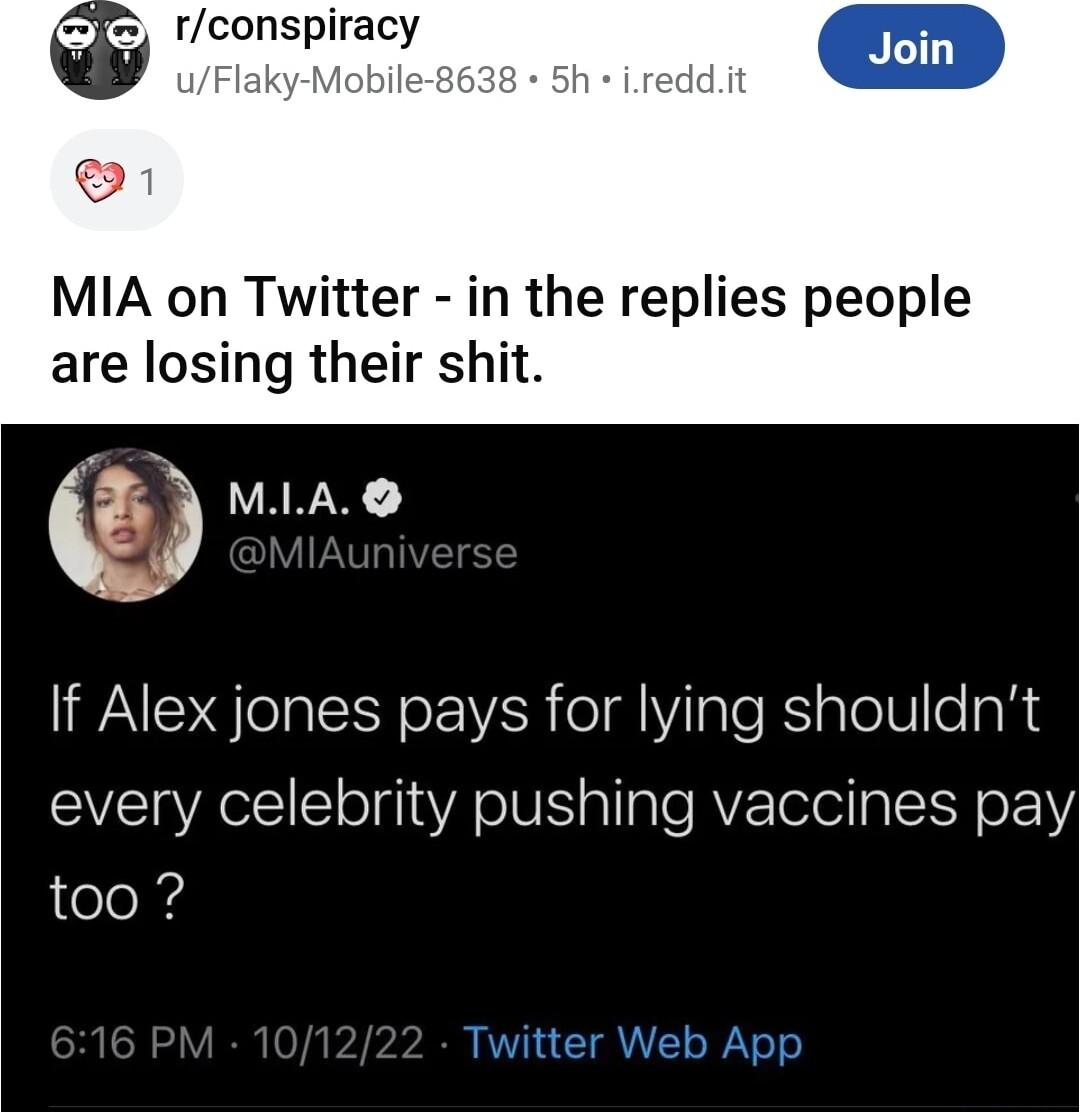Click the heart award icon
Image resolution: width=1080 pixels, height=1112 pixels.
coord(100,181)
